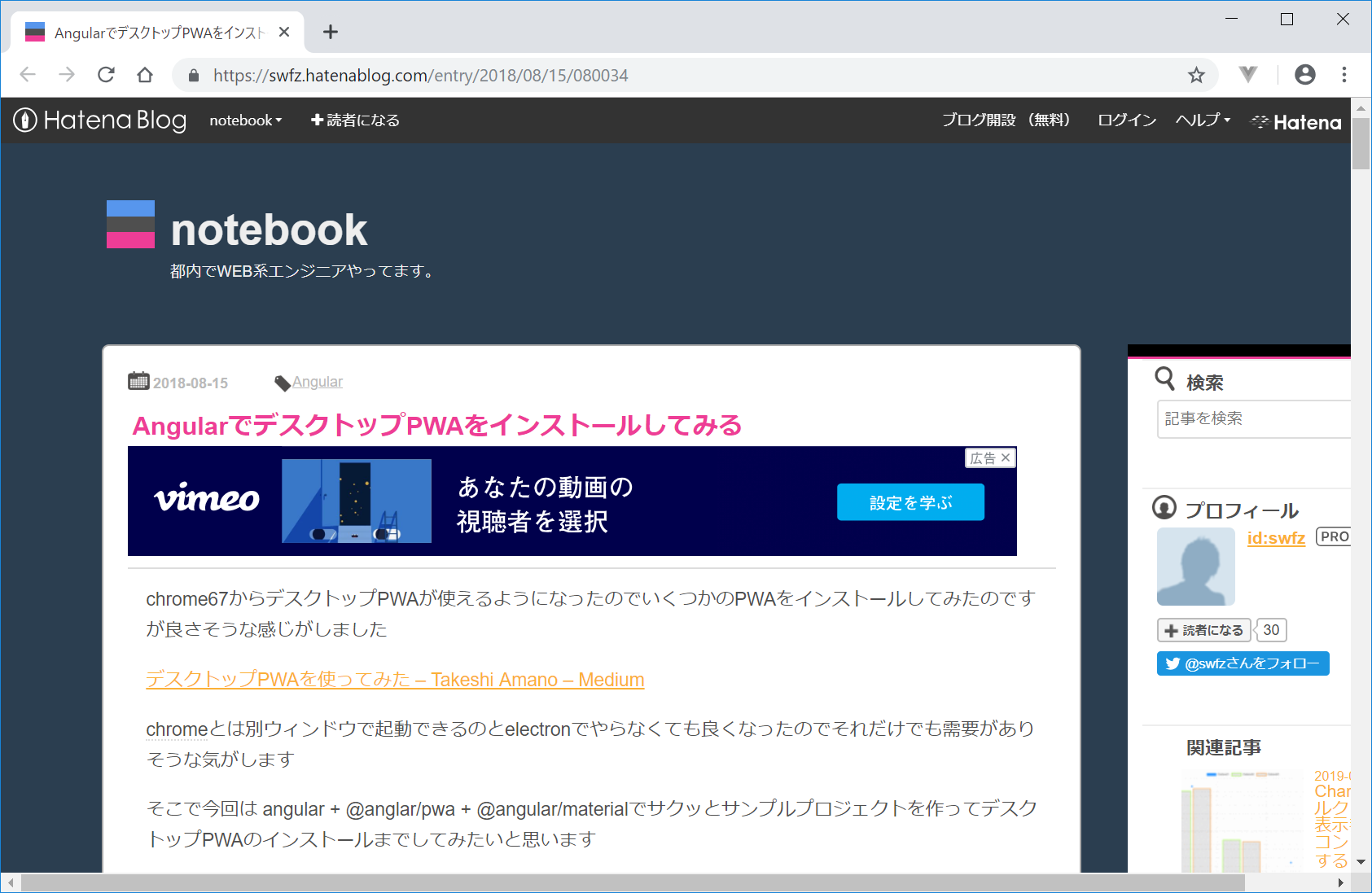Open a new browser tab
This screenshot has height=893, width=1372.
[x=330, y=33]
